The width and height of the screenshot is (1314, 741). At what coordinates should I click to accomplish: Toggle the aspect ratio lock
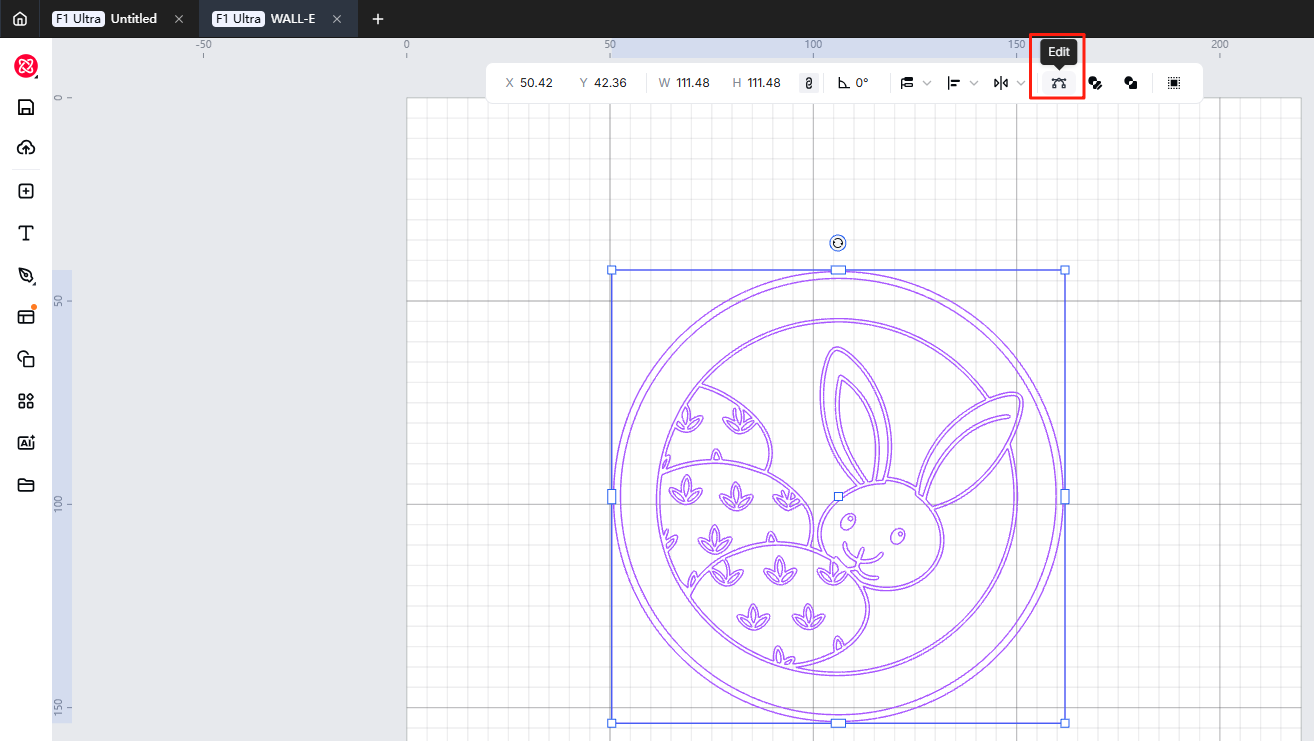click(808, 83)
